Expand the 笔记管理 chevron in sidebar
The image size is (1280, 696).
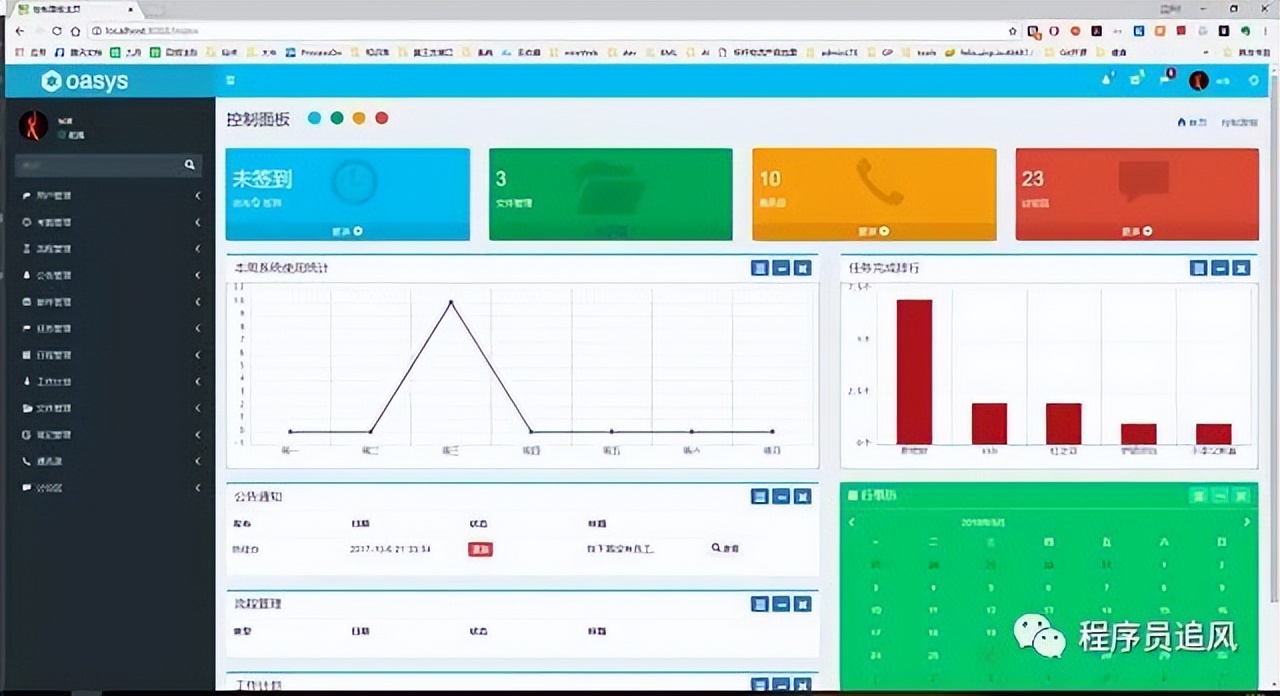(x=198, y=435)
